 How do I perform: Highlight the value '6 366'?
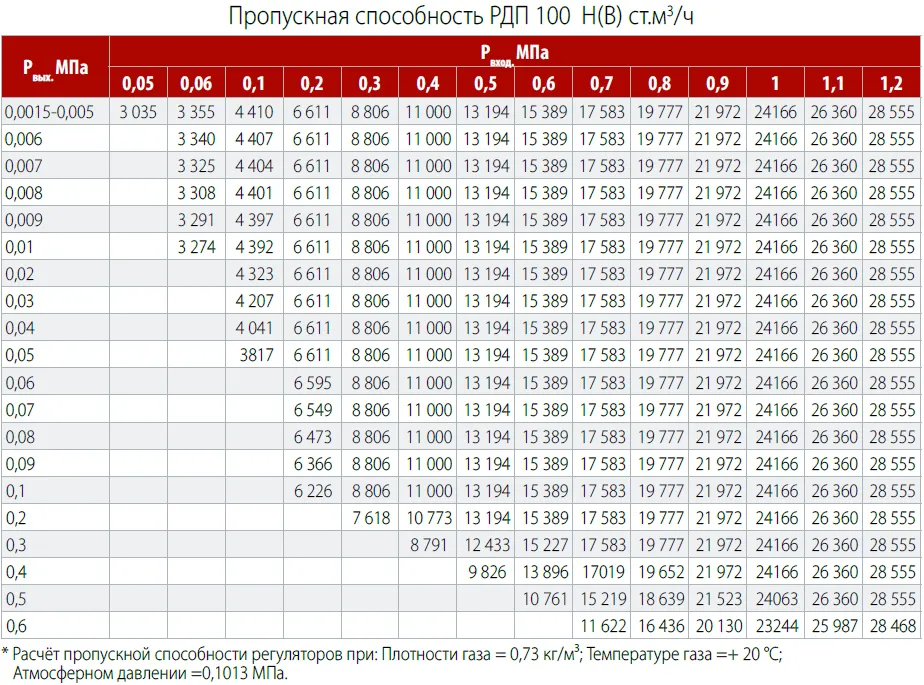[313, 464]
